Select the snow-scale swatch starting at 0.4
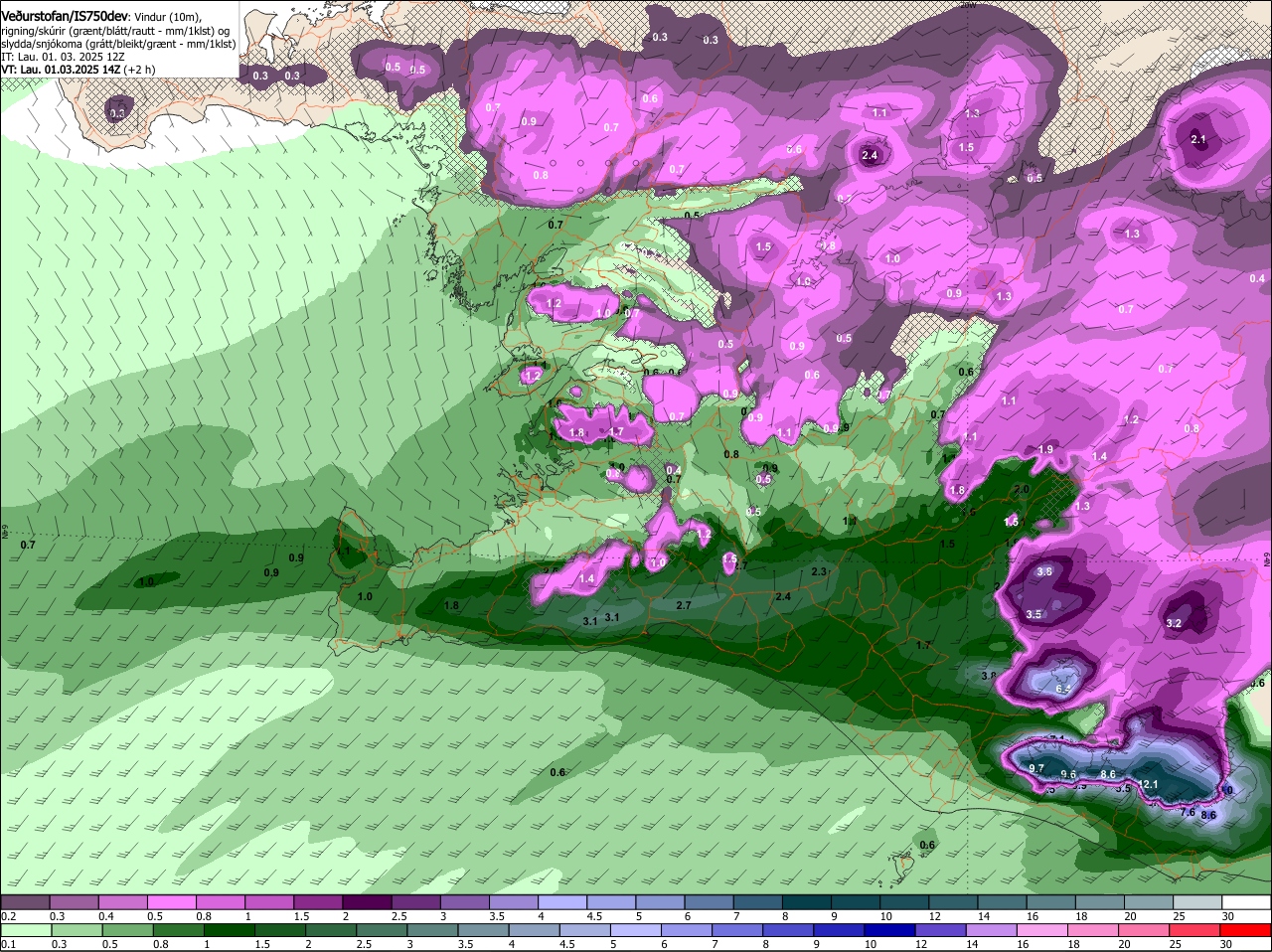The width and height of the screenshot is (1272, 952). click(x=122, y=901)
